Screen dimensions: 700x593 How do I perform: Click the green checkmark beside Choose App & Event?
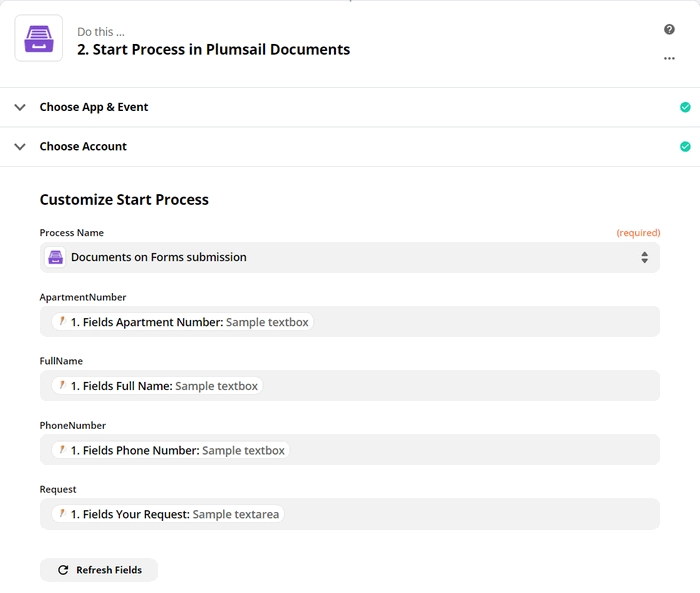[685, 107]
